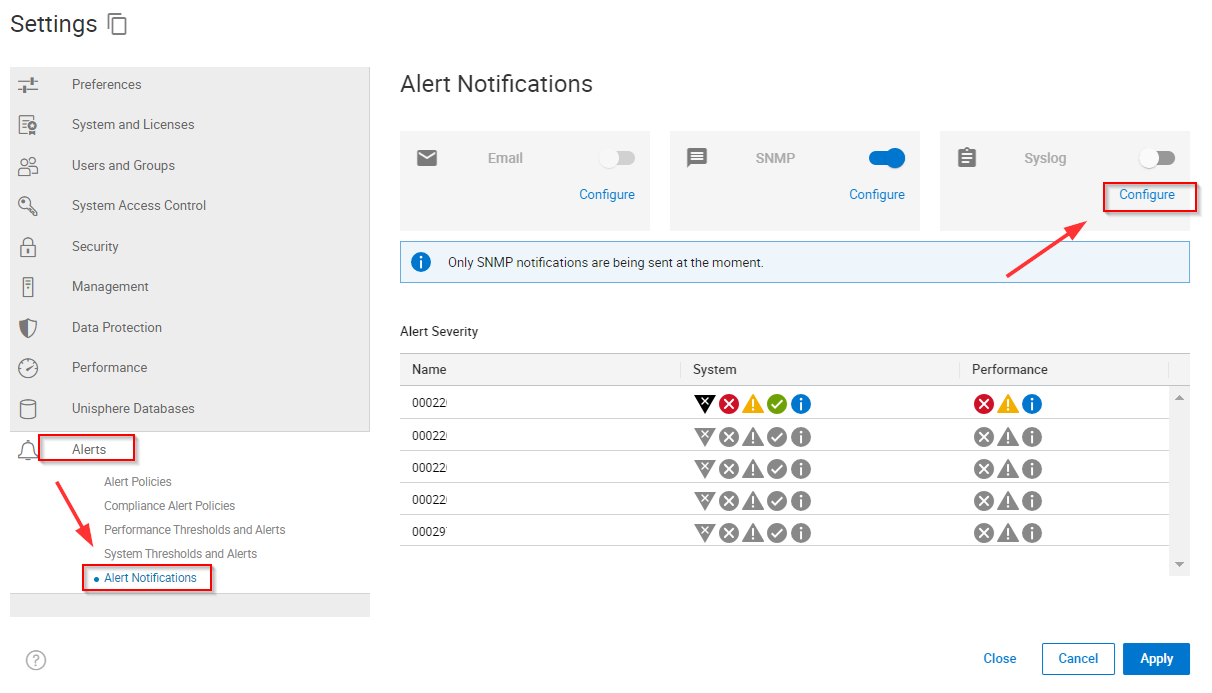
Task: Click the Cancel button
Action: (x=1078, y=659)
